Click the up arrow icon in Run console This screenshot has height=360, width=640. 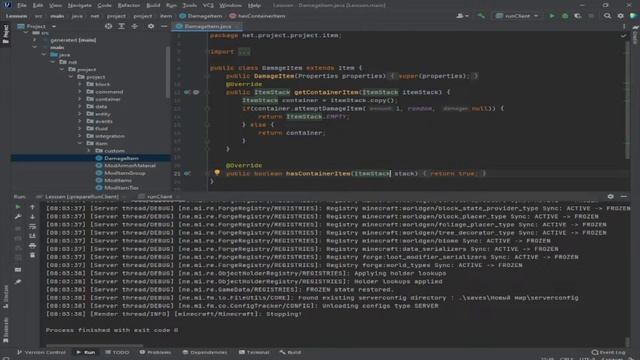tap(32, 207)
